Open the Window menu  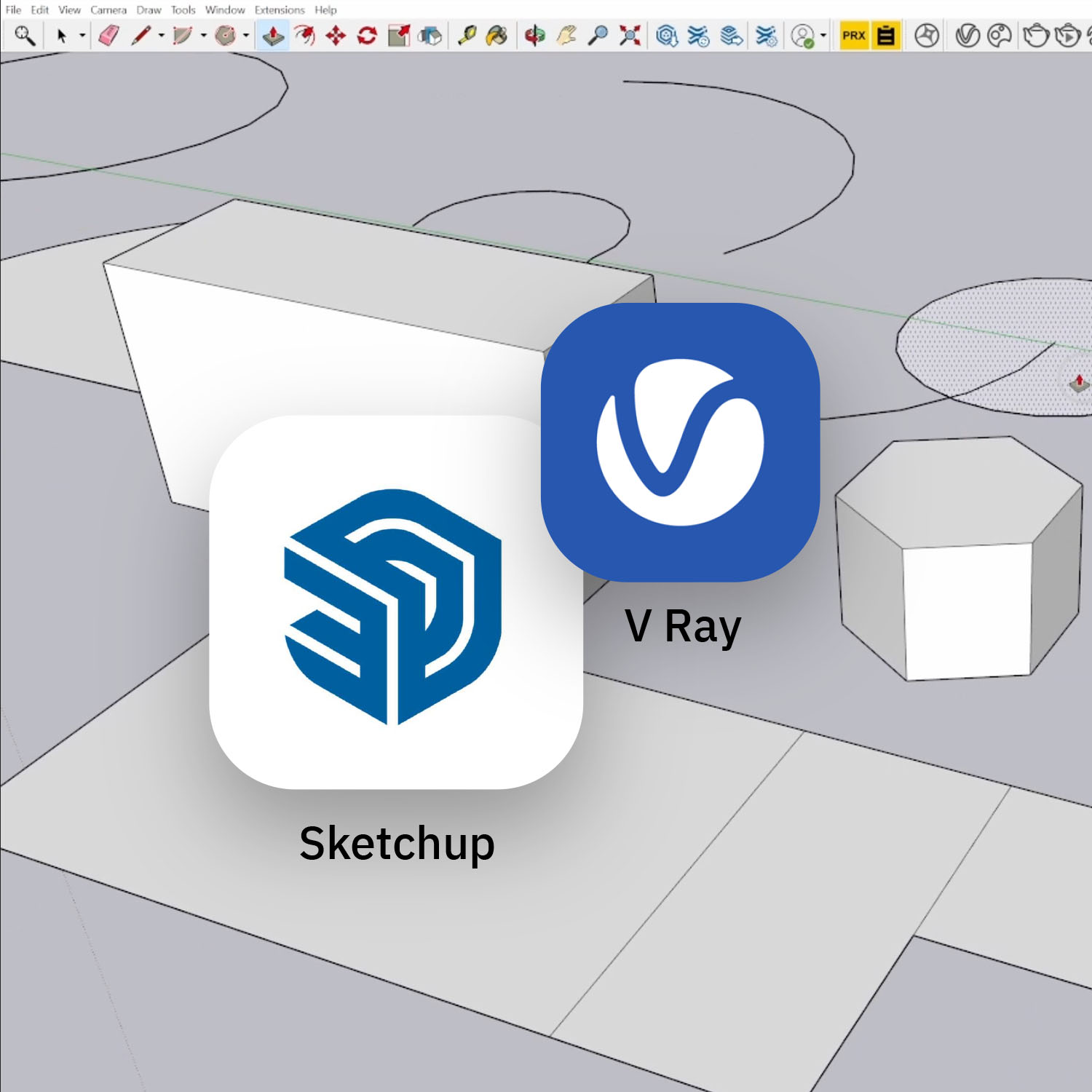click(225, 10)
